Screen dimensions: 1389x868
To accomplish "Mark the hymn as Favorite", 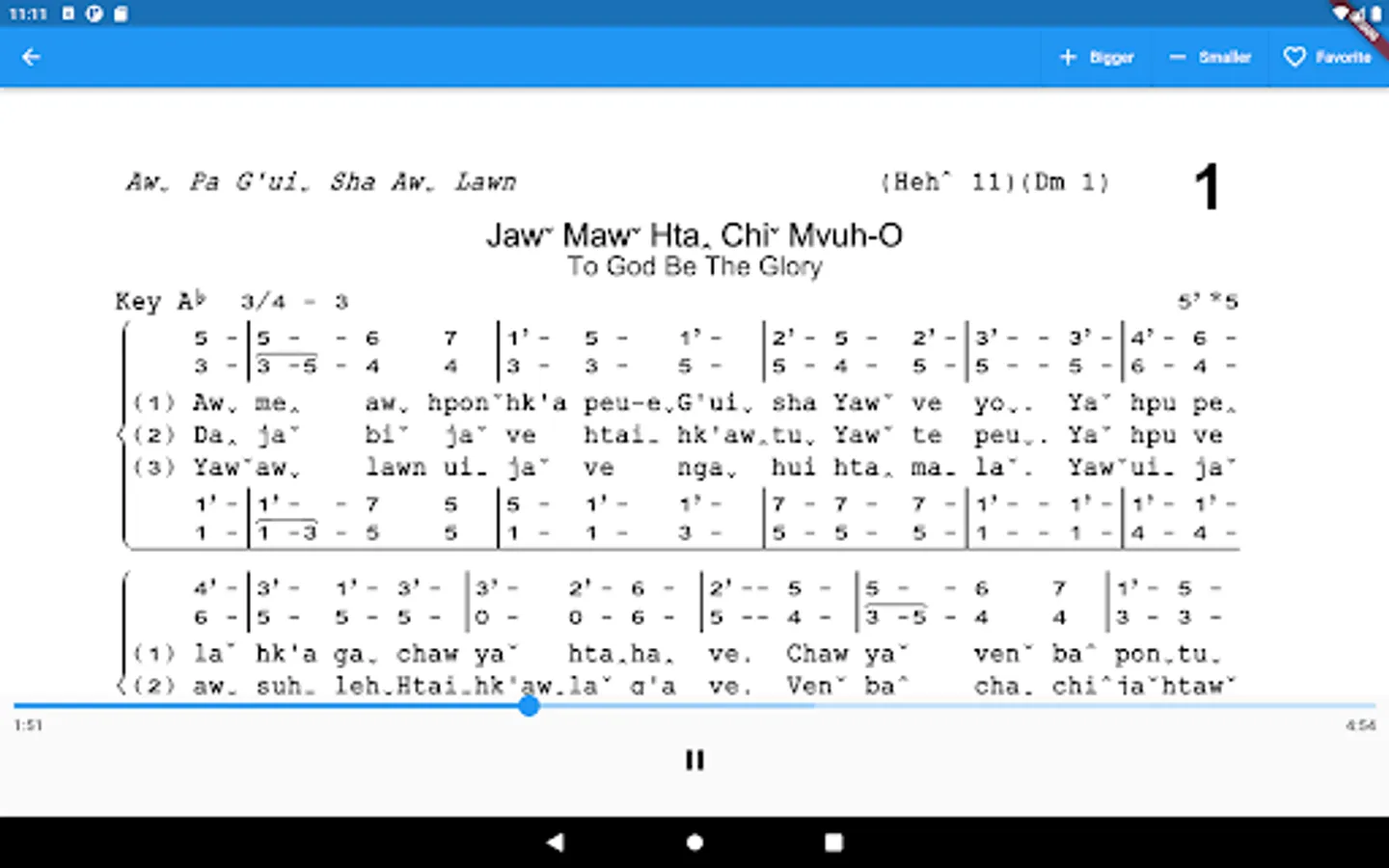I will click(1327, 57).
